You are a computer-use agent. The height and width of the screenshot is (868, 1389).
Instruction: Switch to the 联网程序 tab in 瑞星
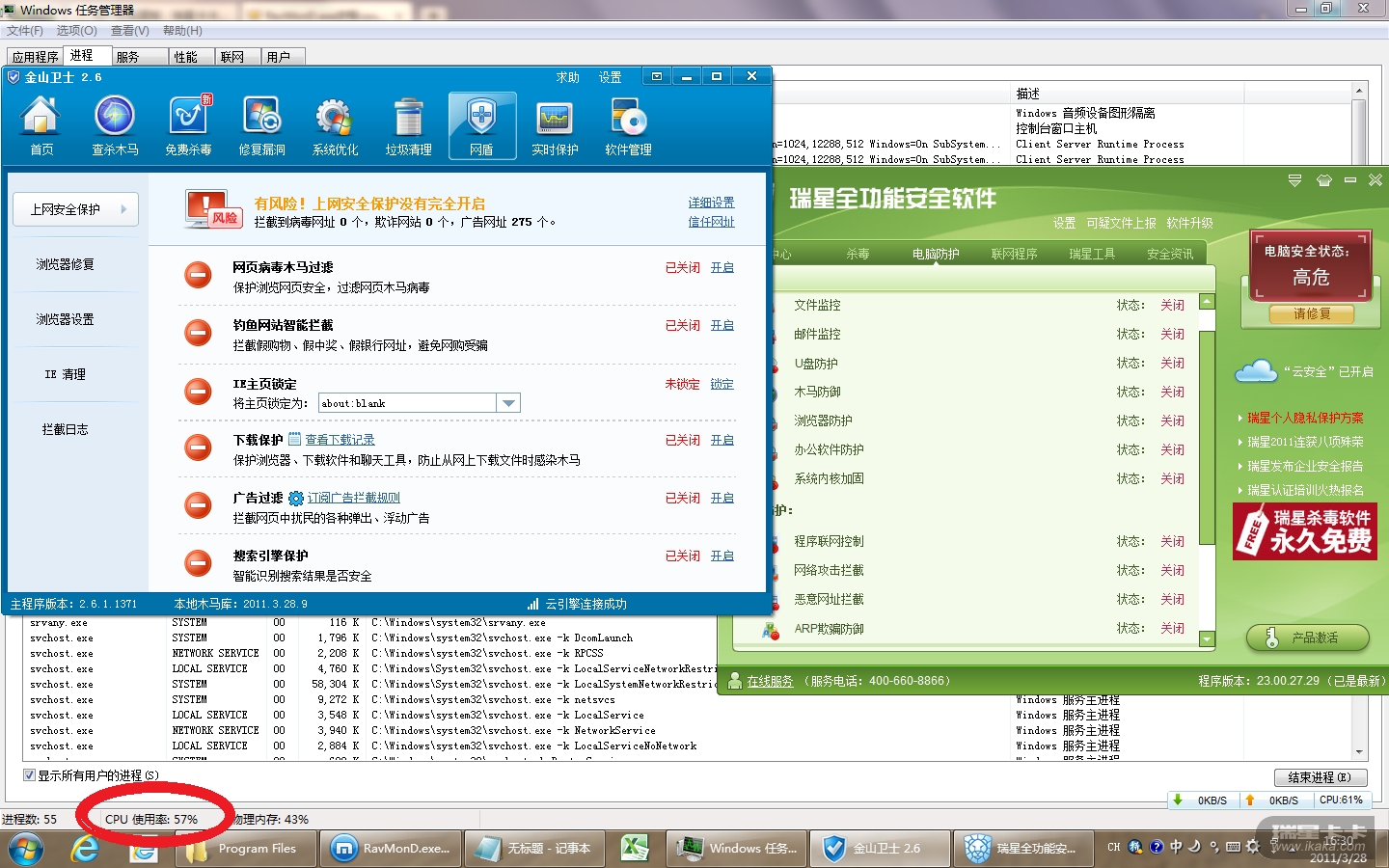(1015, 255)
